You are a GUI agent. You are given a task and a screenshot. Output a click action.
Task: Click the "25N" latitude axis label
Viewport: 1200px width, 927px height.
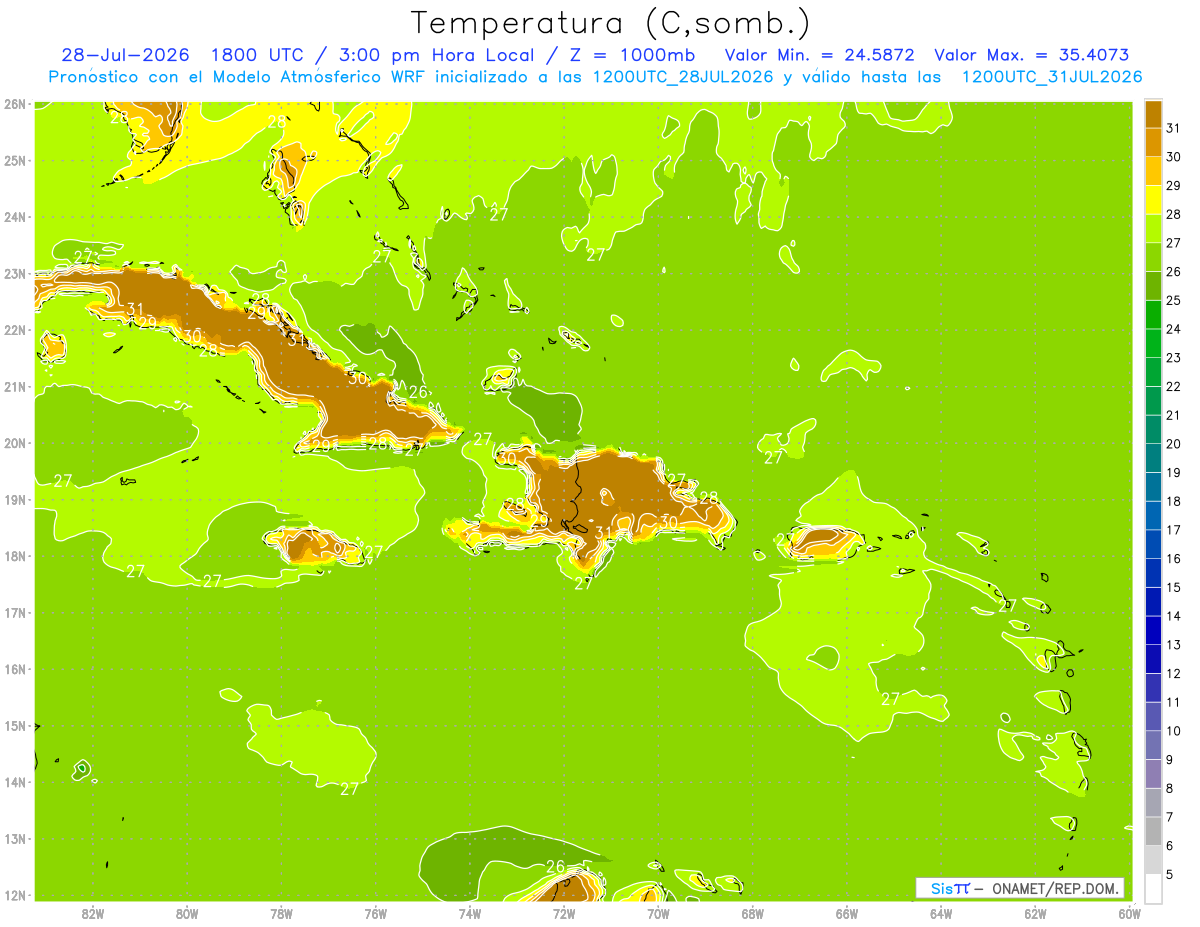tap(14, 160)
